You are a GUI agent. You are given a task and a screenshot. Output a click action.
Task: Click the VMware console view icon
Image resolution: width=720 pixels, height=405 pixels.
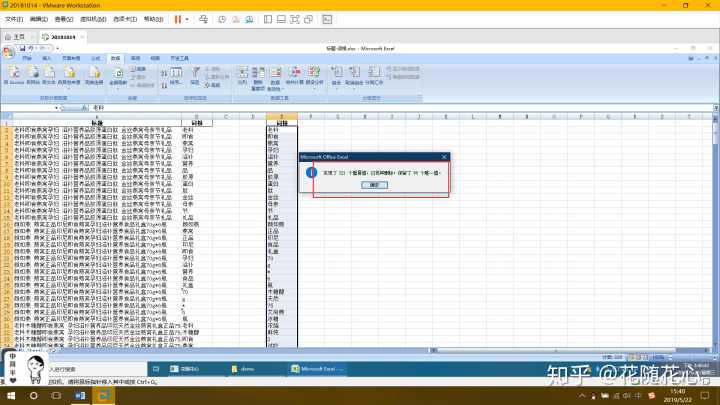[x=327, y=19]
